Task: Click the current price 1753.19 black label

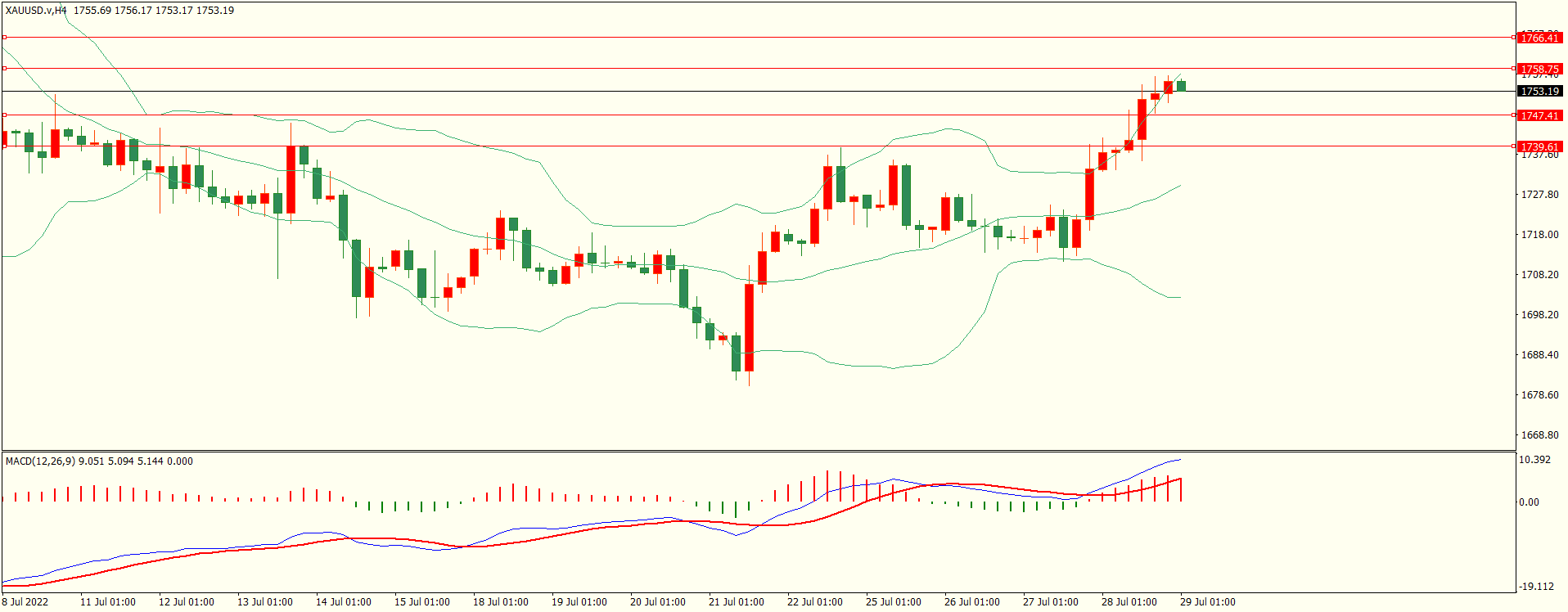Action: click(x=1539, y=92)
